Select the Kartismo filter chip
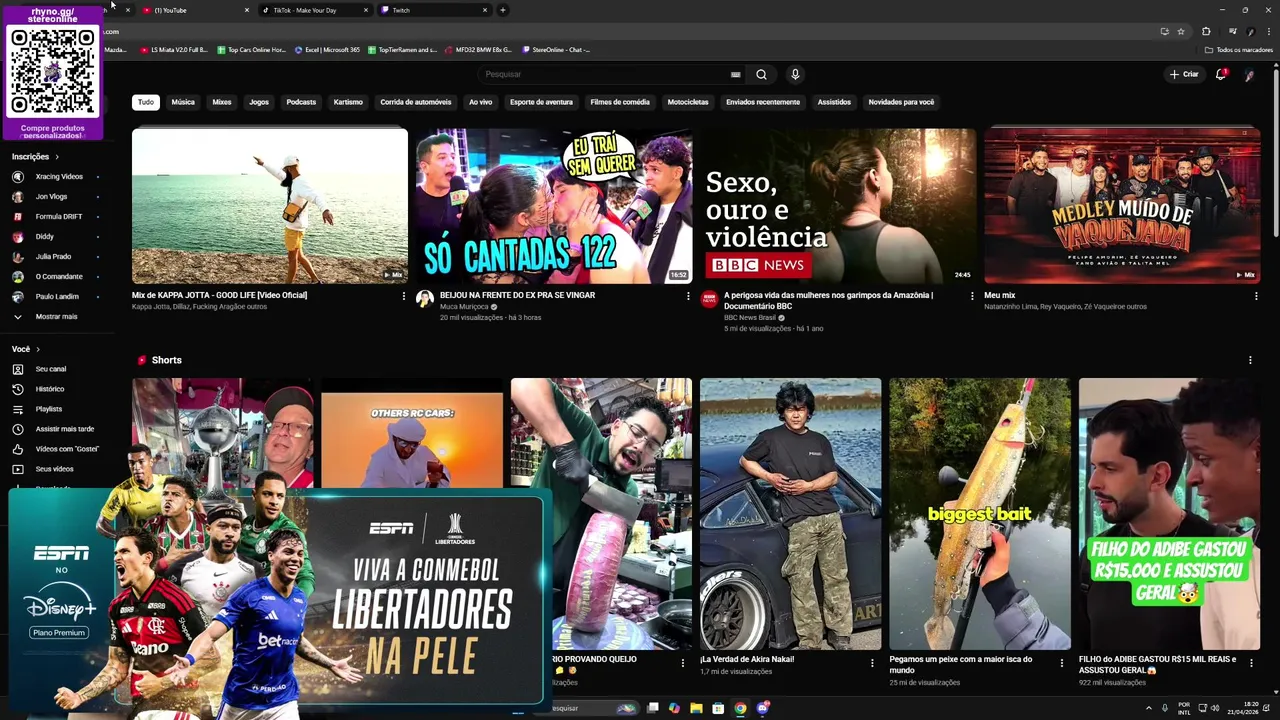 348,102
